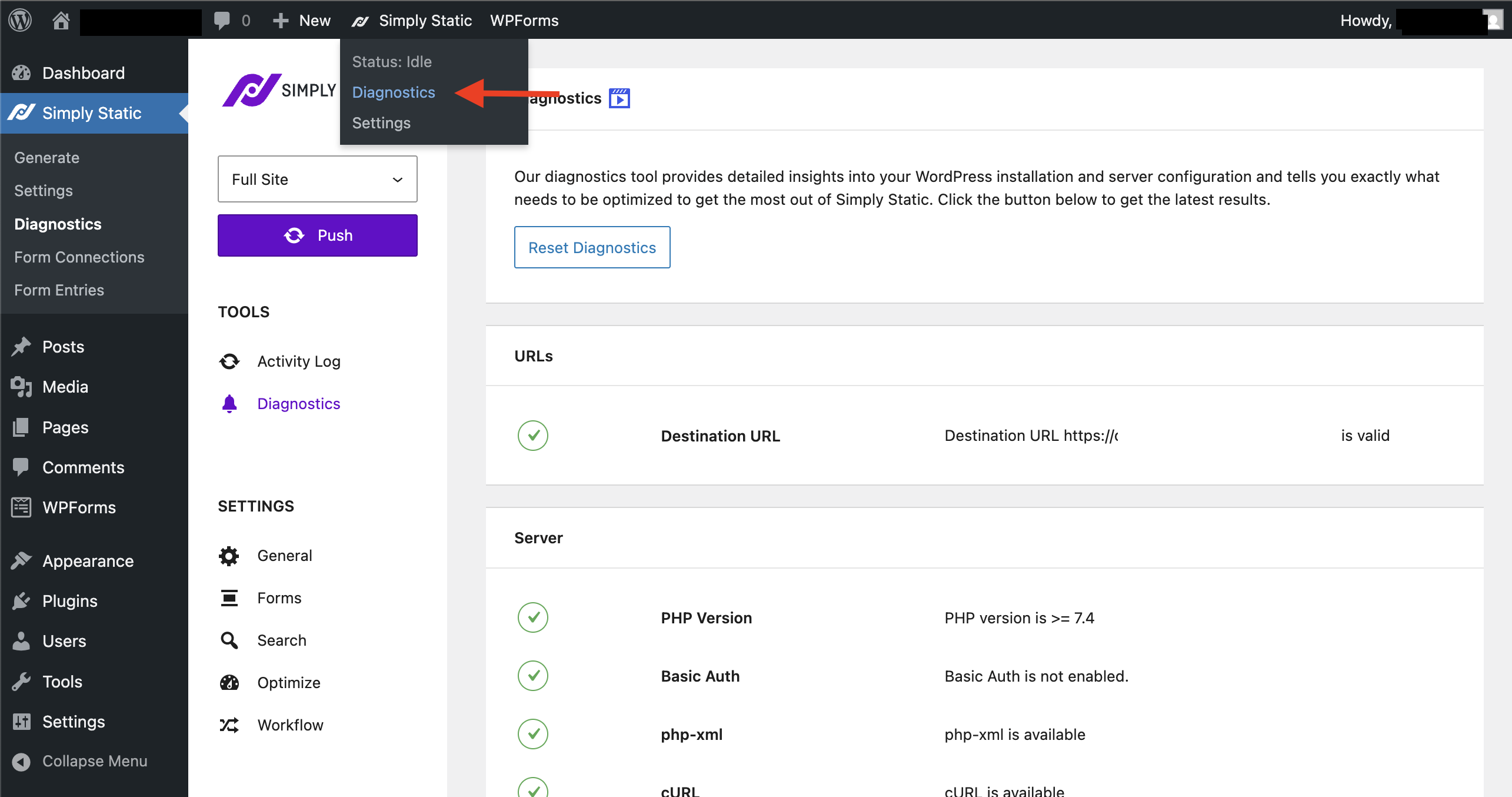
Task: Click the Simply Static logo icon in admin bar
Action: [361, 20]
